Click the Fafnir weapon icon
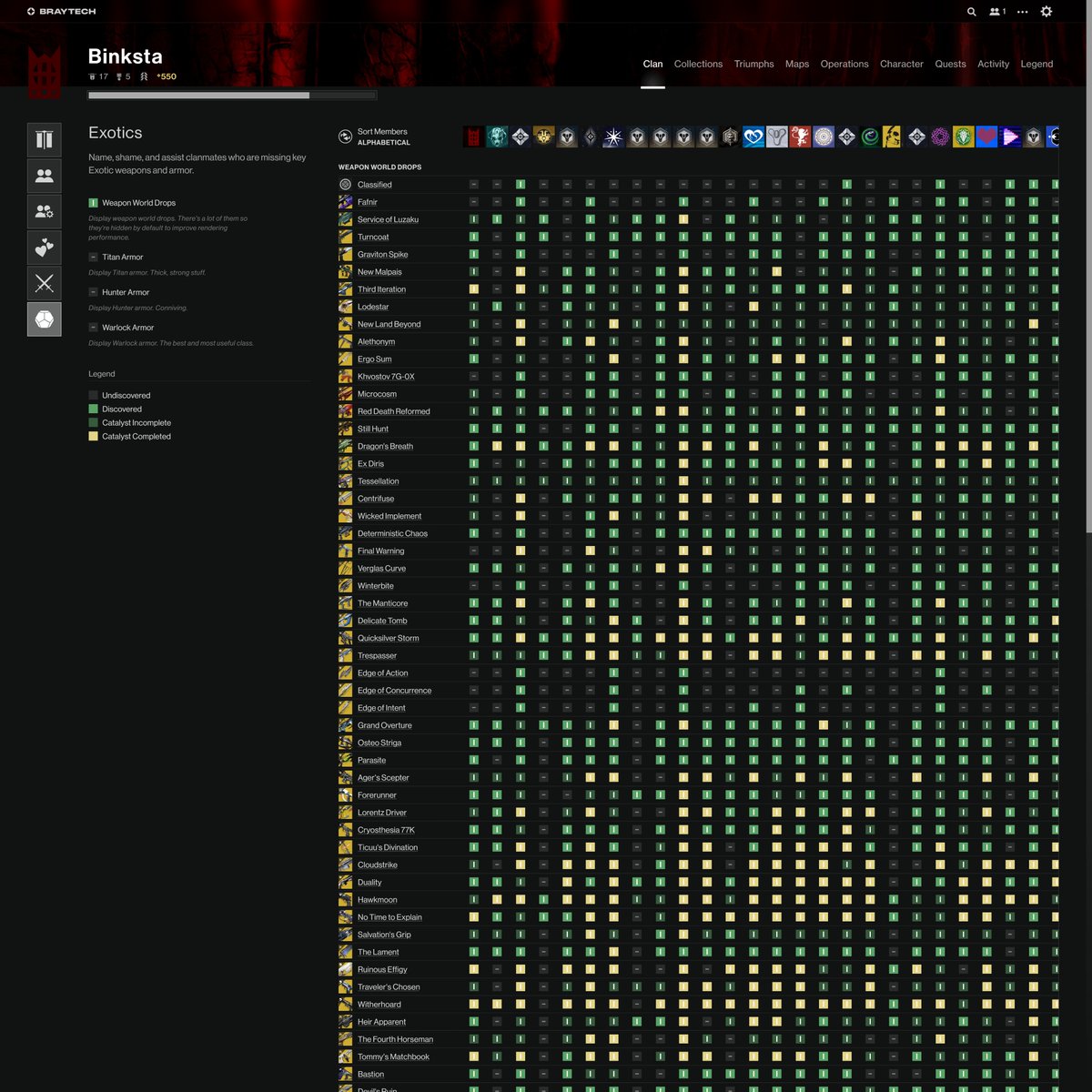 pos(346,202)
